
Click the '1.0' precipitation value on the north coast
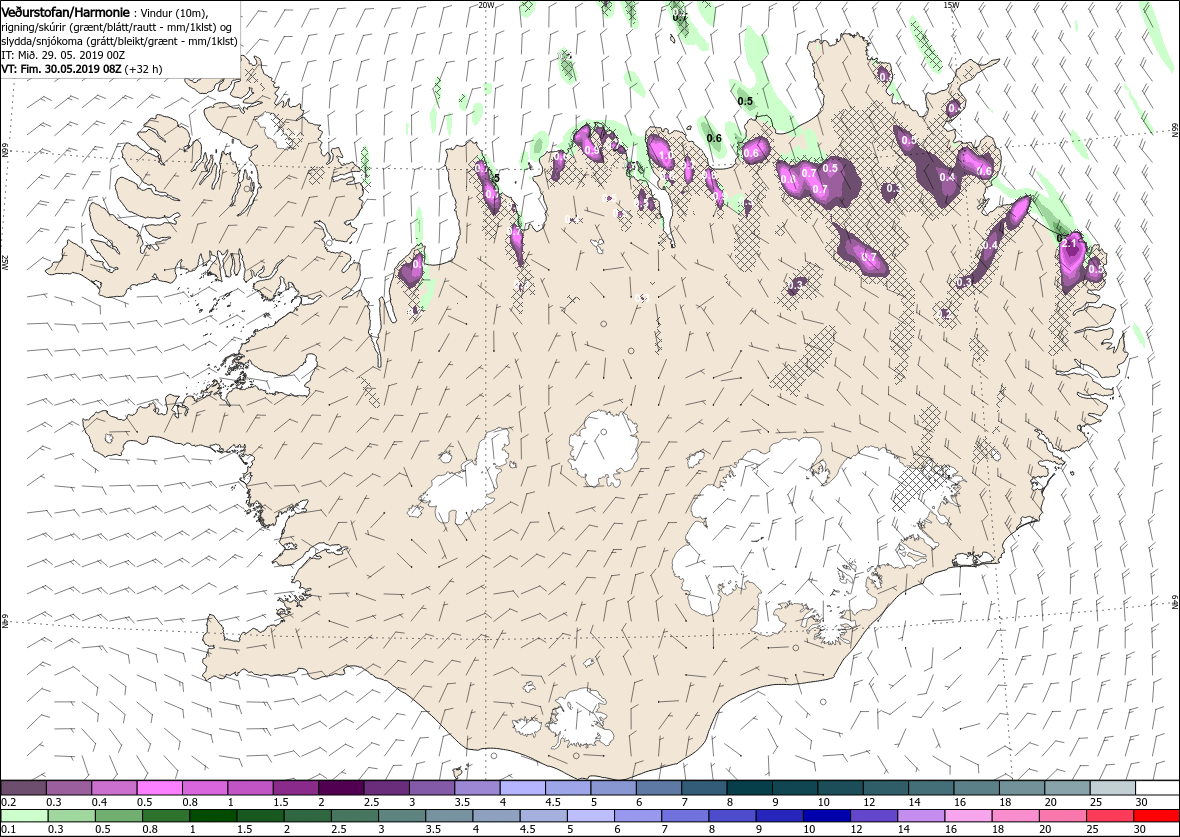(x=665, y=156)
